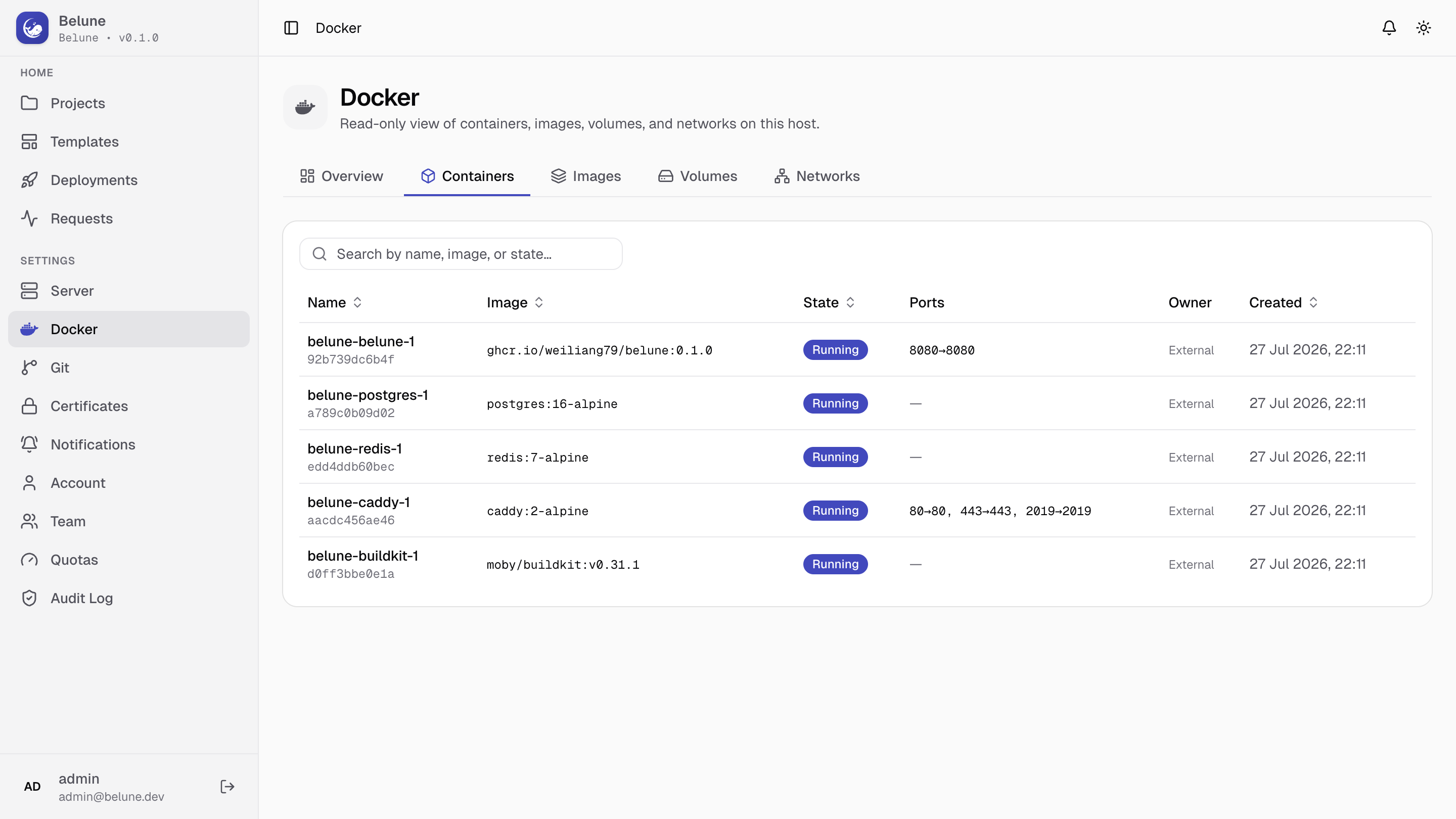Click admin@belune.dev user email
1456x819 pixels.
[111, 796]
